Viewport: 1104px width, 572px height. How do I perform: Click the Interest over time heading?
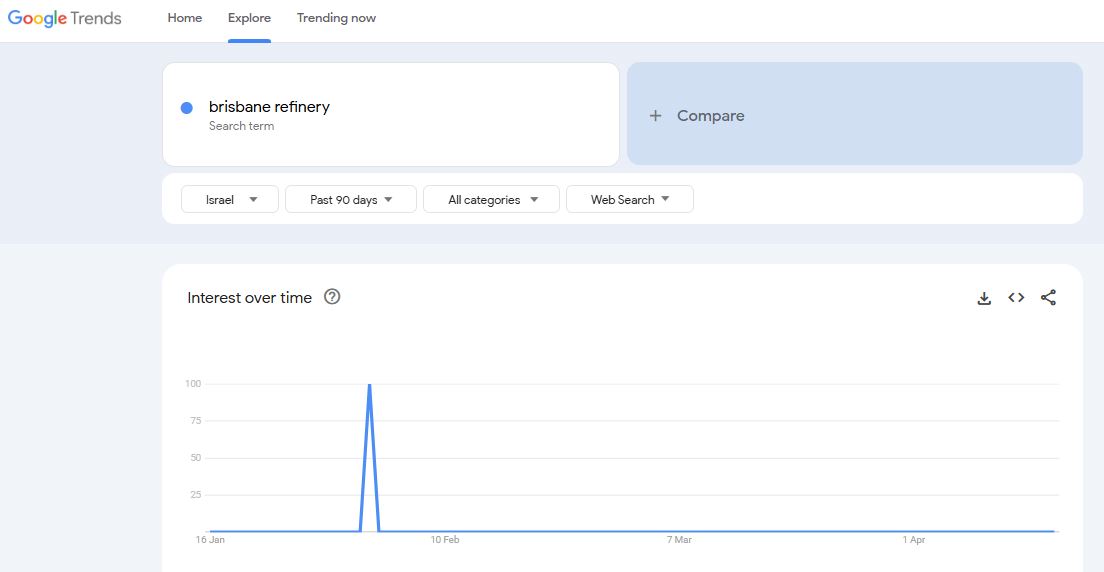tap(249, 298)
